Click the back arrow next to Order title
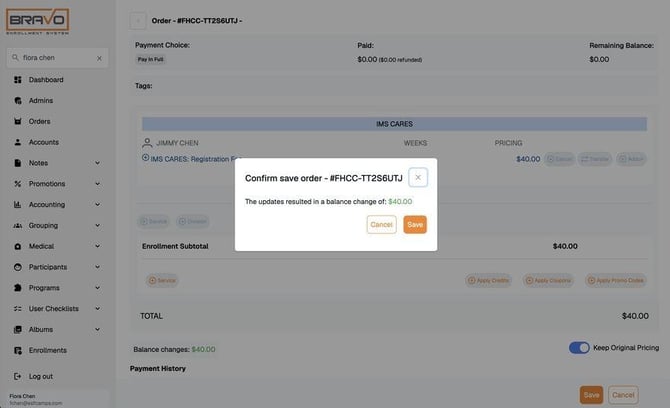The width and height of the screenshot is (670, 408). [138, 21]
